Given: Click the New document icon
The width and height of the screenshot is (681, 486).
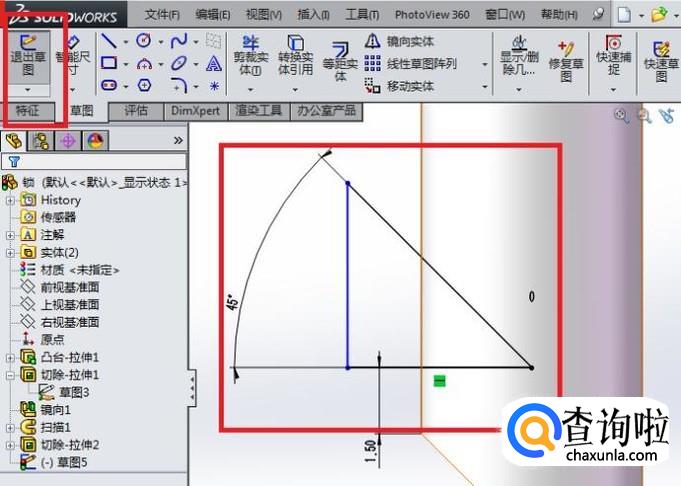Looking at the screenshot, I should pyautogui.click(x=624, y=15).
